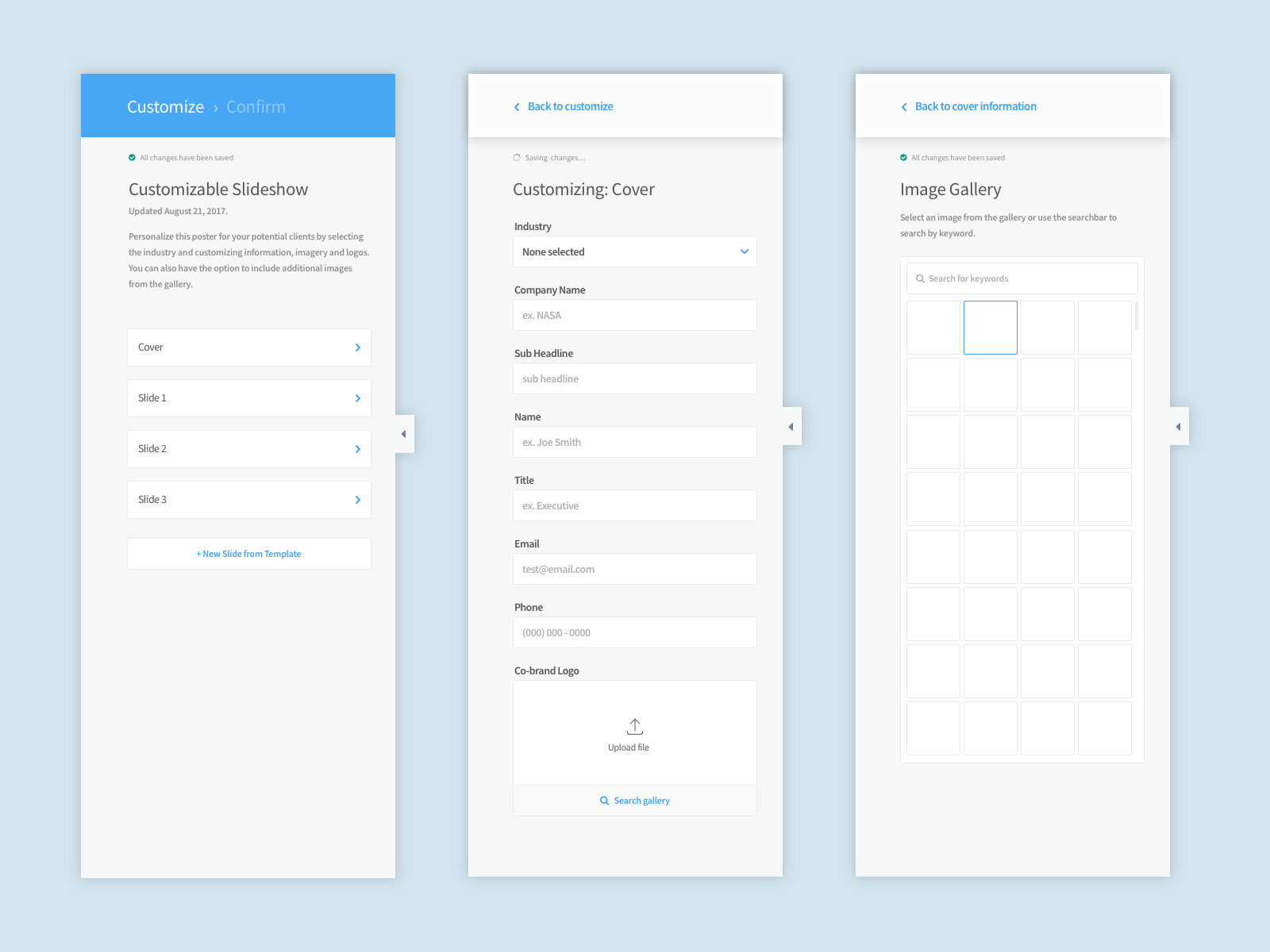Click the back arrow beside Back to customize
The width and height of the screenshot is (1270, 952).
pos(517,107)
